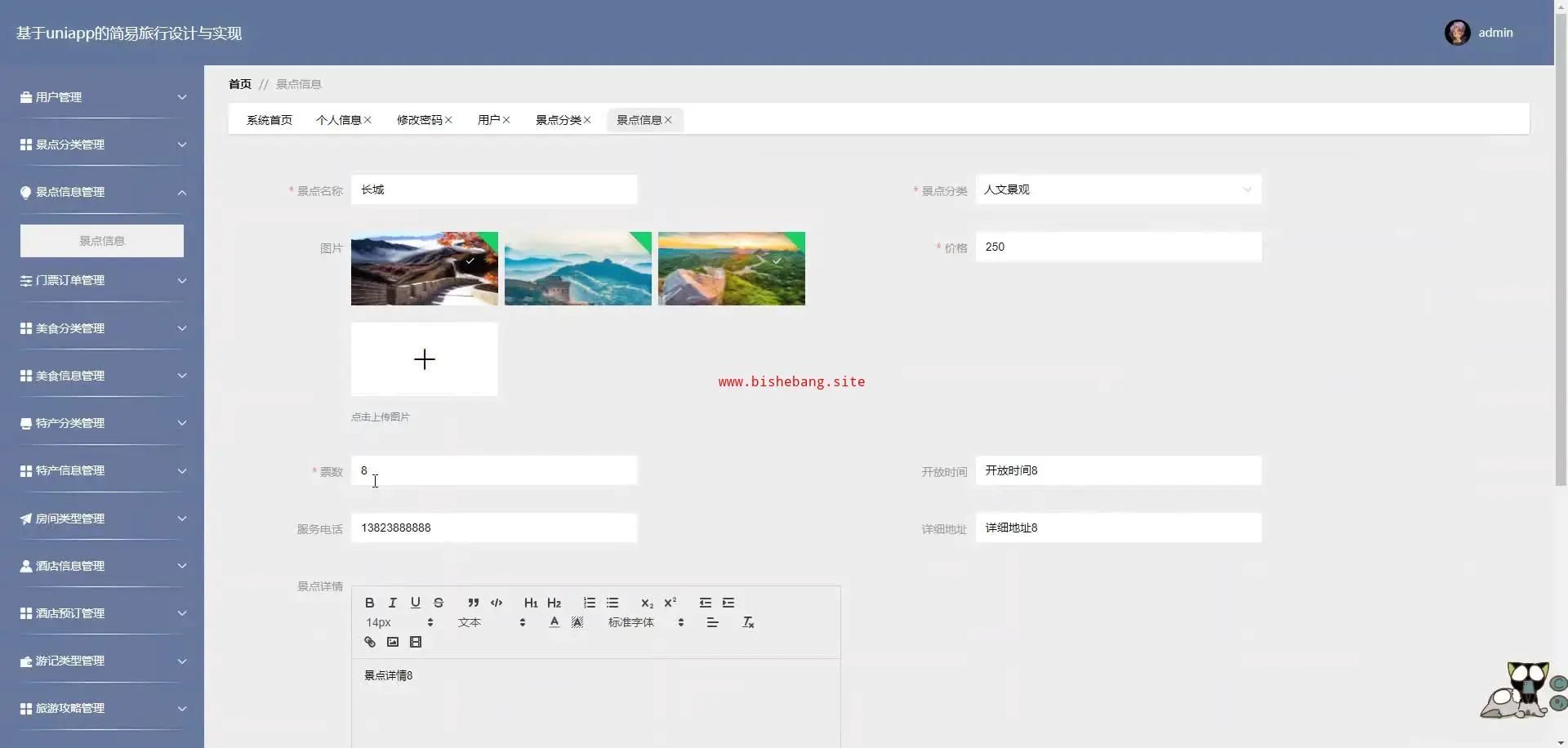Screen dimensions: 1568x748
Task: Click the insert image icon
Action: coord(392,642)
